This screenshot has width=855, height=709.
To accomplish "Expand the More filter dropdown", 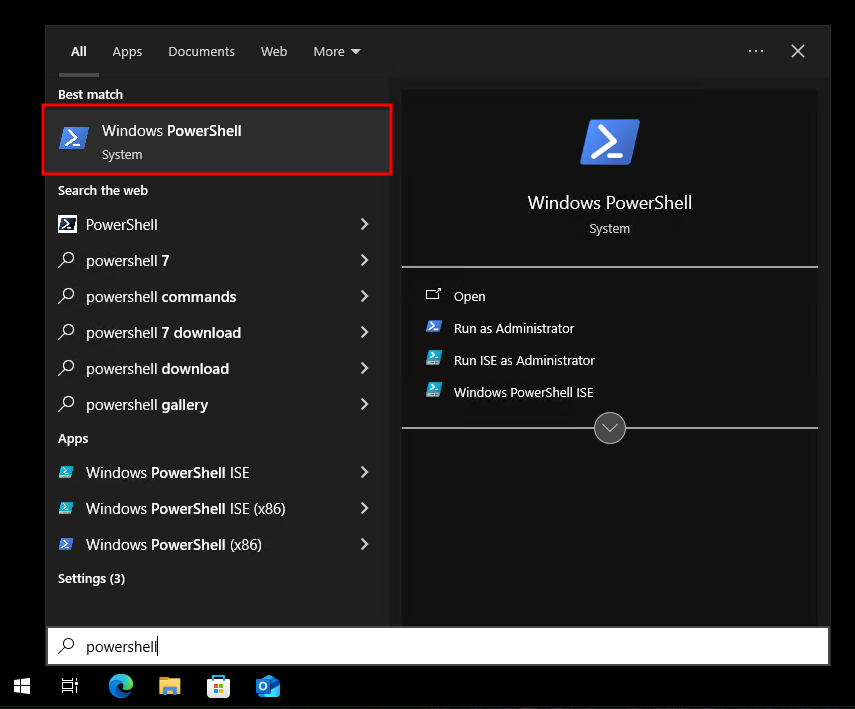I will click(336, 51).
